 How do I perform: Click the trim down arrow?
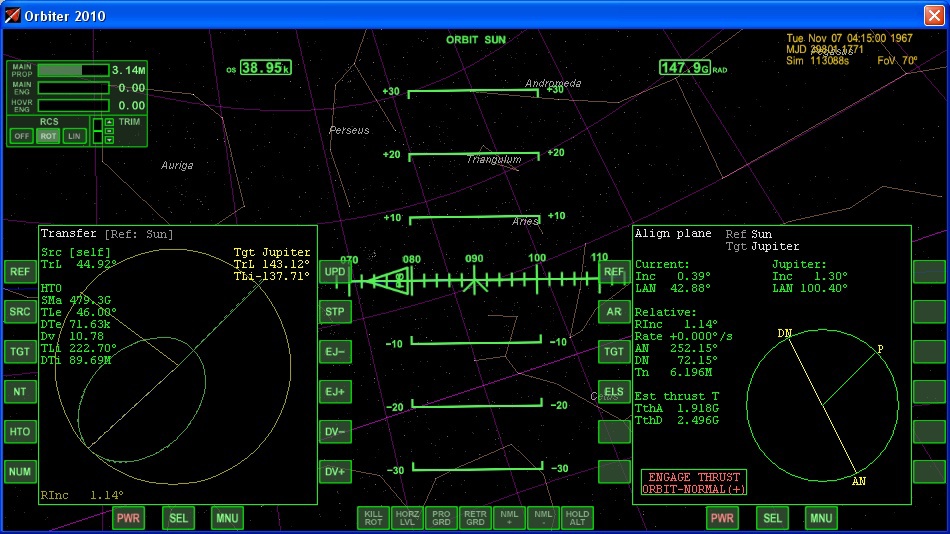pyautogui.click(x=109, y=140)
